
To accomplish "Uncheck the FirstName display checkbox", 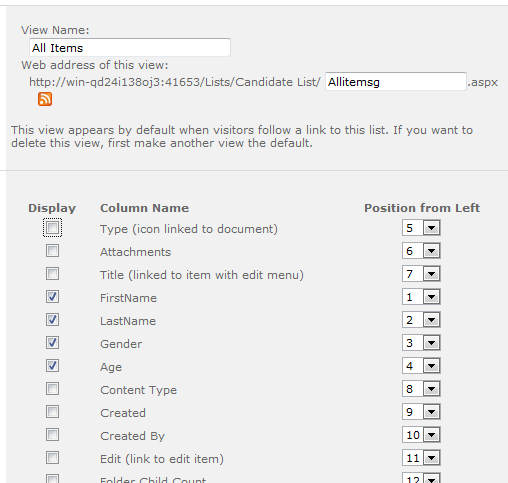I will click(x=52, y=297).
